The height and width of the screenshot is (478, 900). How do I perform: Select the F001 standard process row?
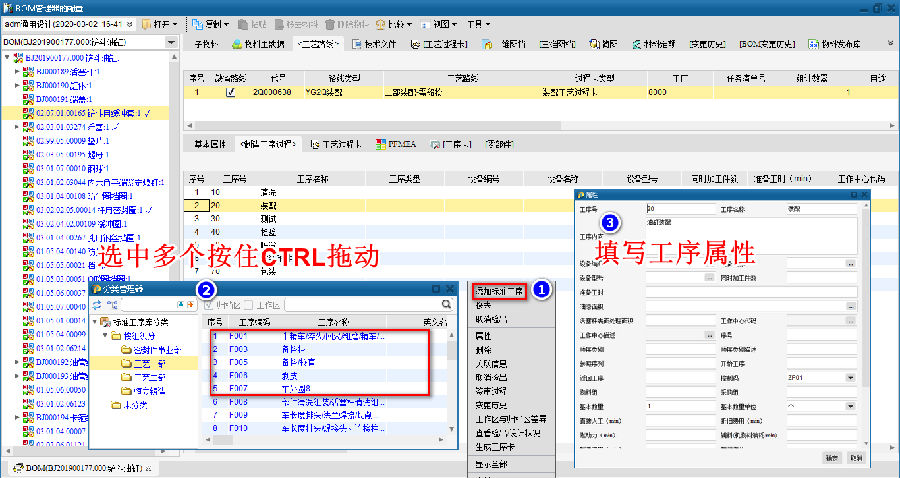coord(324,336)
